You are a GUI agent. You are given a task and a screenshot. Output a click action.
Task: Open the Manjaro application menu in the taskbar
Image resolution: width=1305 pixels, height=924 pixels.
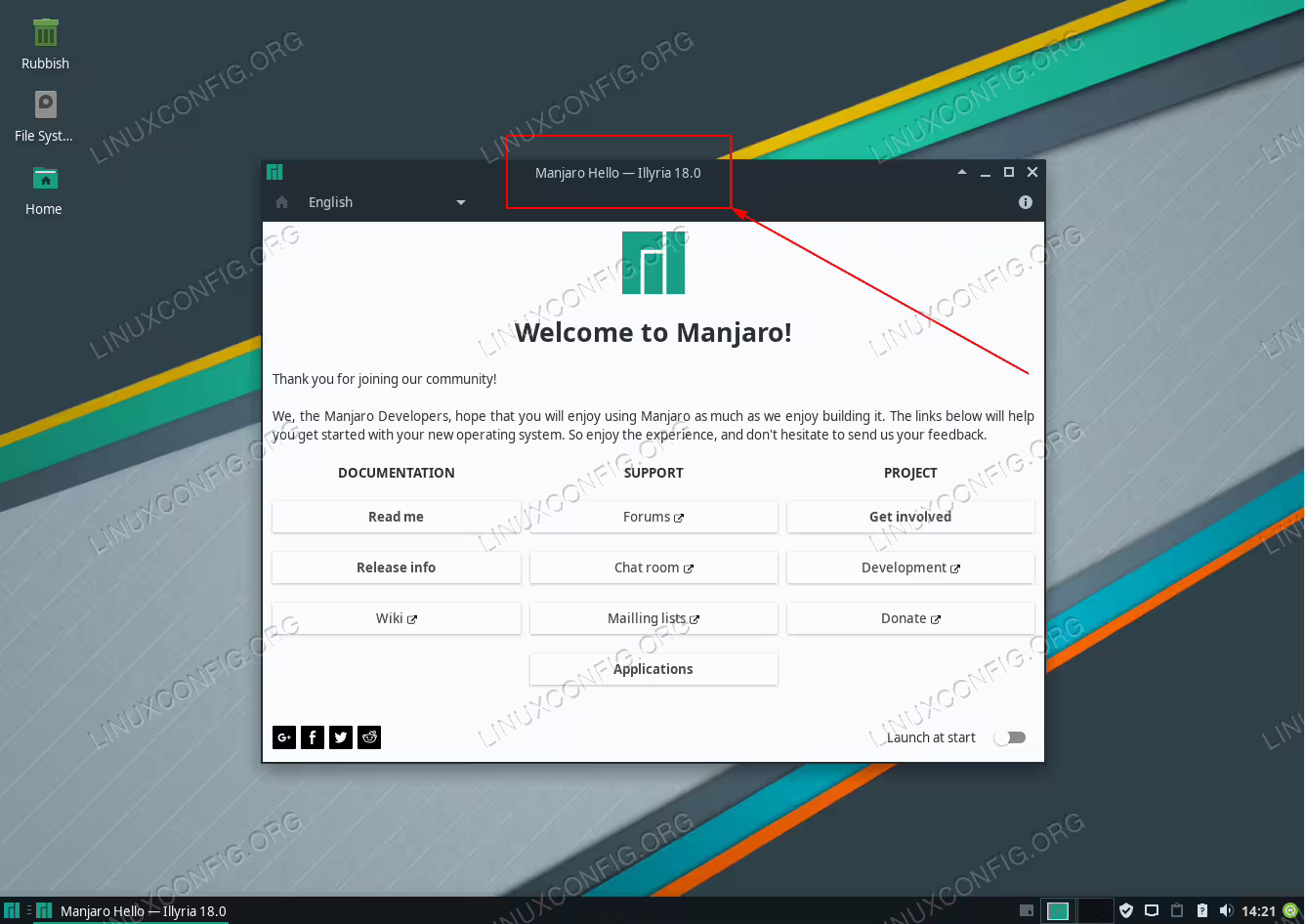[12, 910]
